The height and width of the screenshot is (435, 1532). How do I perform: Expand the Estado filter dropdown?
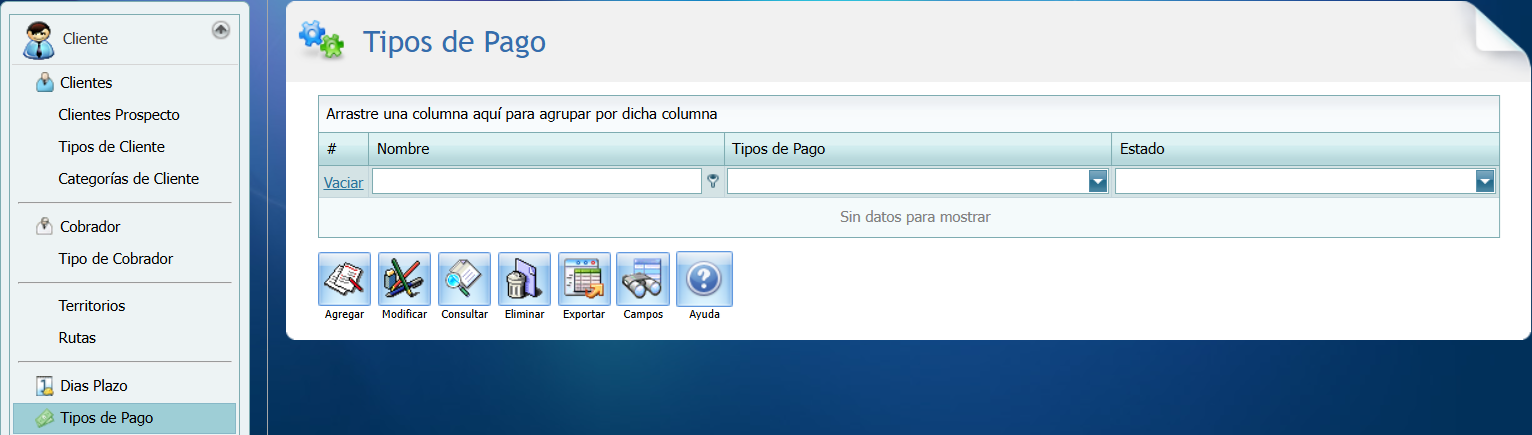coord(1485,181)
